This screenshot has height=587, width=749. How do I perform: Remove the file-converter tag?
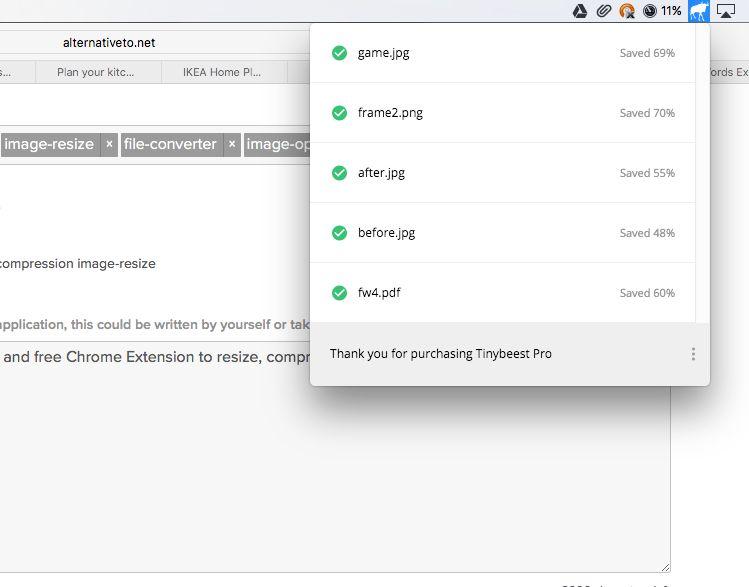(x=232, y=144)
